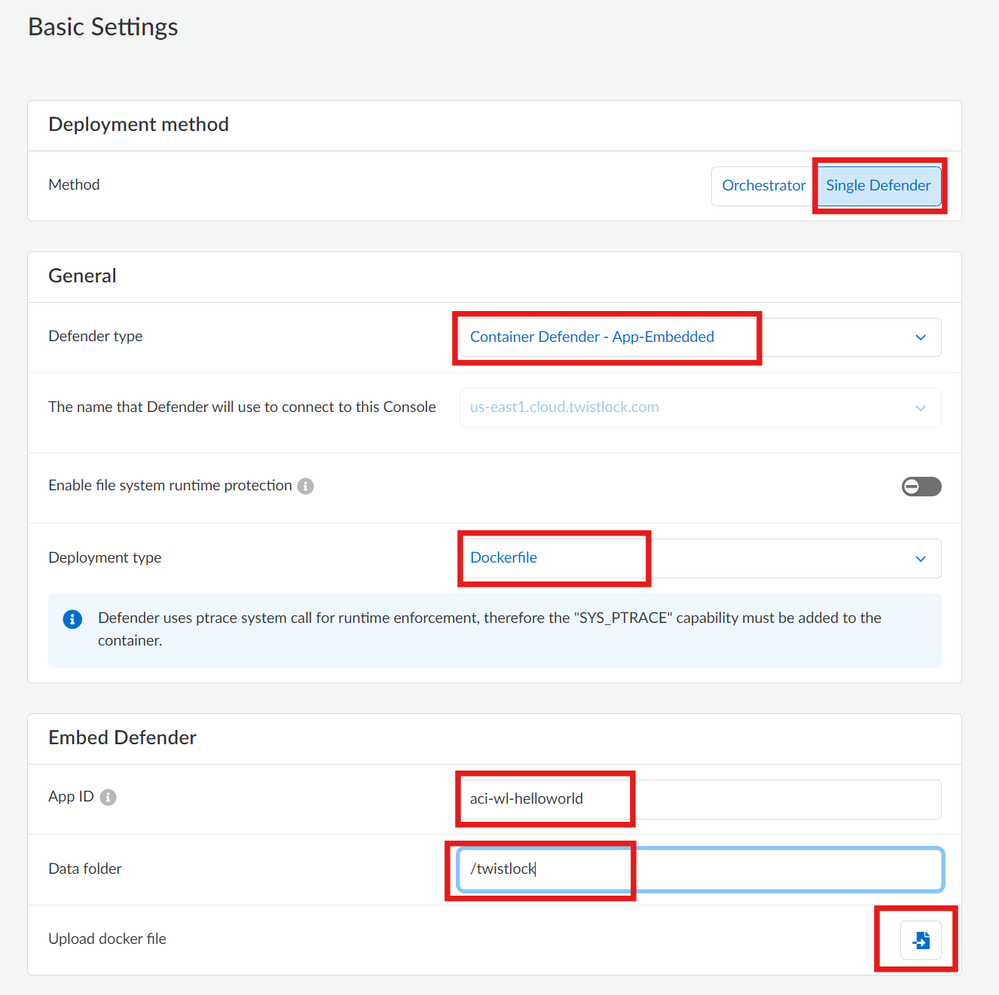Open the us-east1.cloud.twistlock.com console name dropdown
The image size is (999, 995).
pyautogui.click(x=699, y=407)
